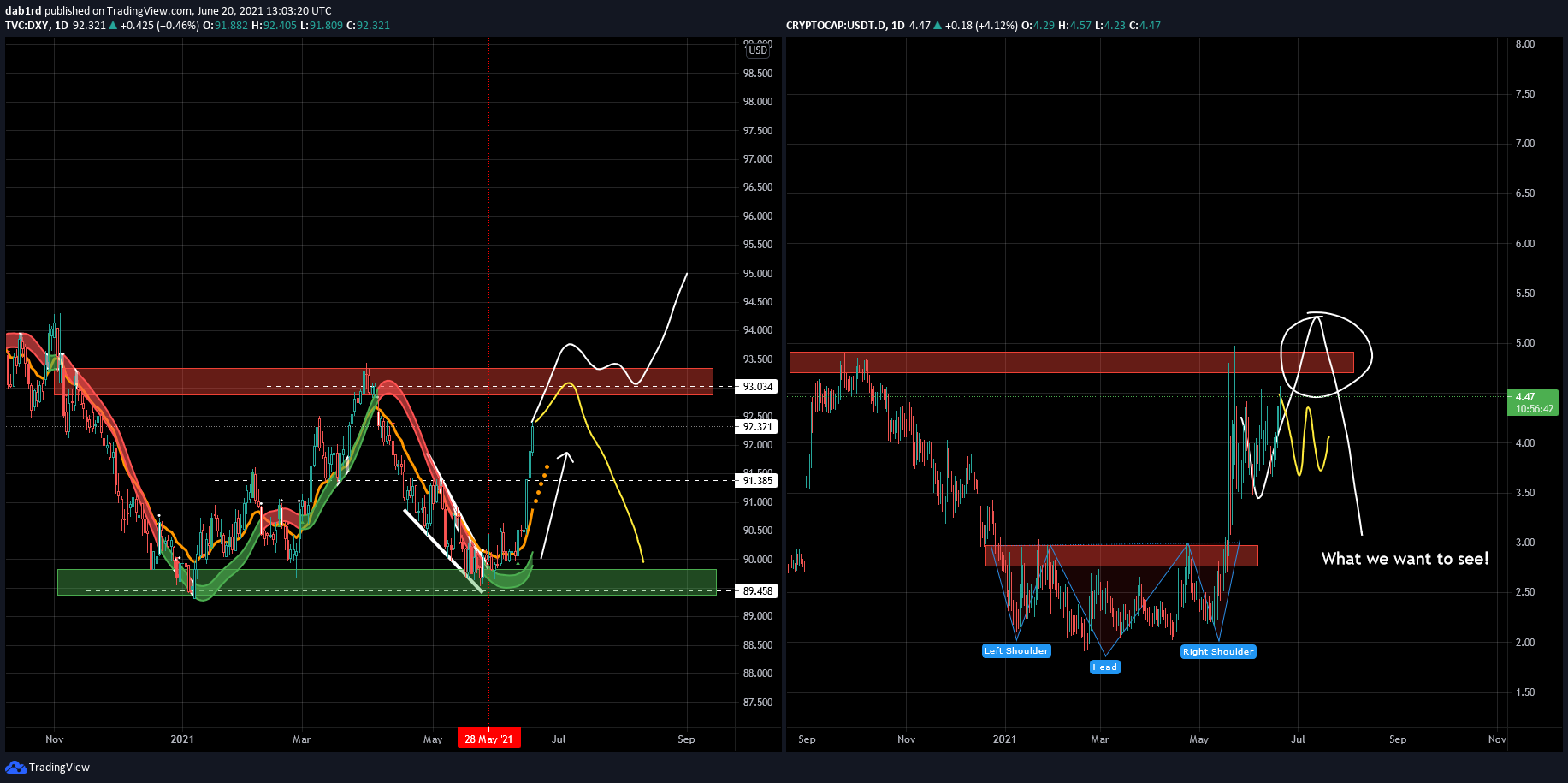This screenshot has height=783, width=1568.
Task: Click the 91.385 price label
Action: (757, 481)
